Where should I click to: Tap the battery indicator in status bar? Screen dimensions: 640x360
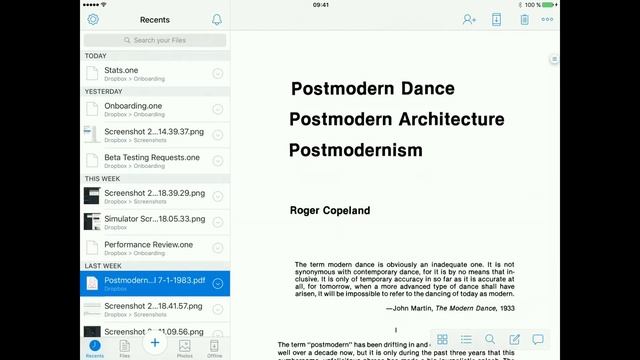point(549,5)
